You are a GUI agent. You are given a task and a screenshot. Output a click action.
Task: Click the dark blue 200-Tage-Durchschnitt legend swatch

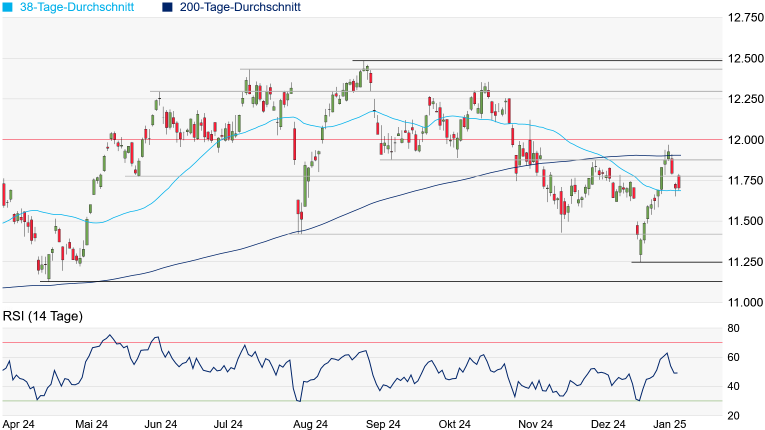pyautogui.click(x=165, y=7)
